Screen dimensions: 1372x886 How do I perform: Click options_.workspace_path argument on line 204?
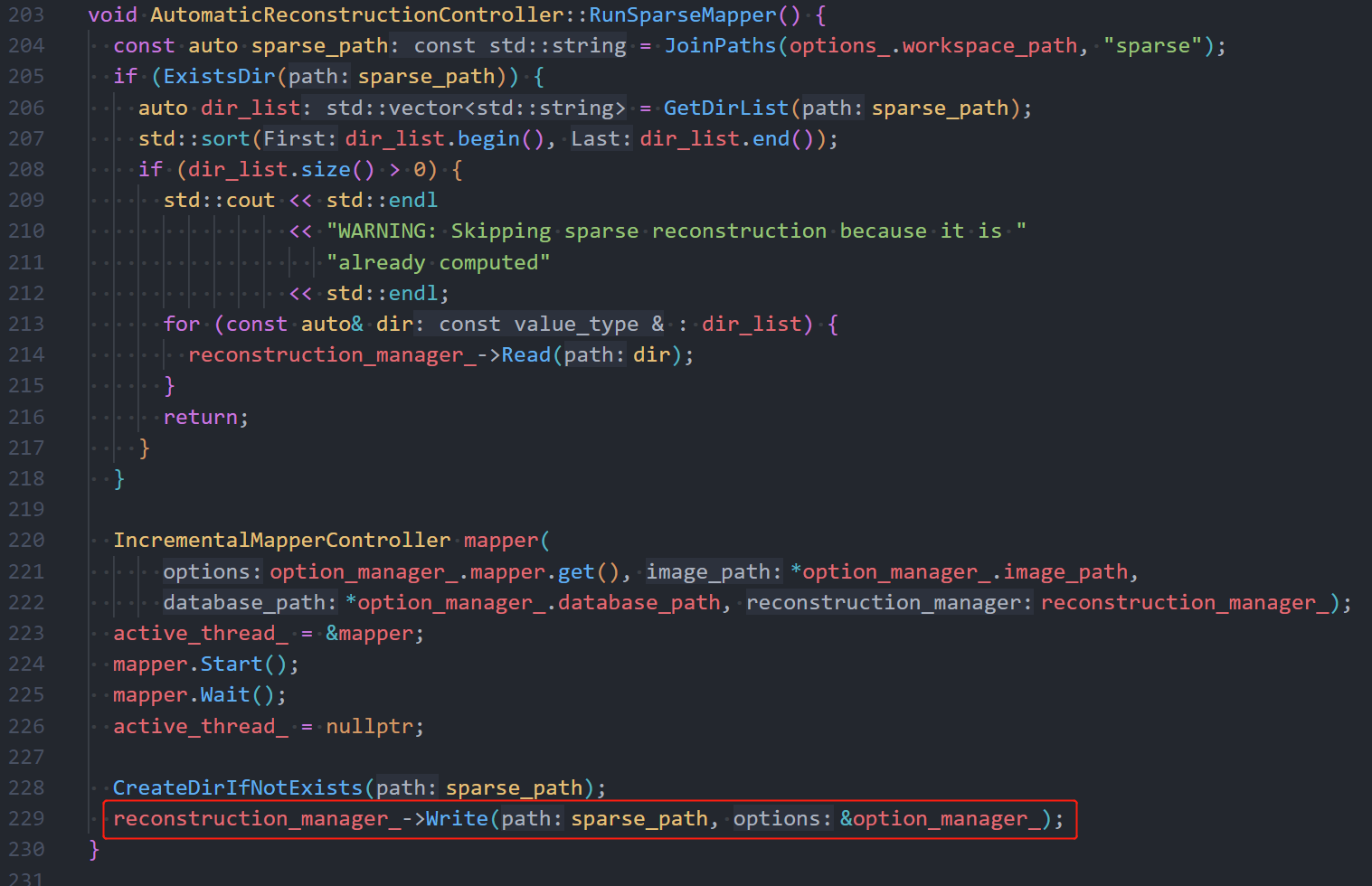click(x=933, y=45)
